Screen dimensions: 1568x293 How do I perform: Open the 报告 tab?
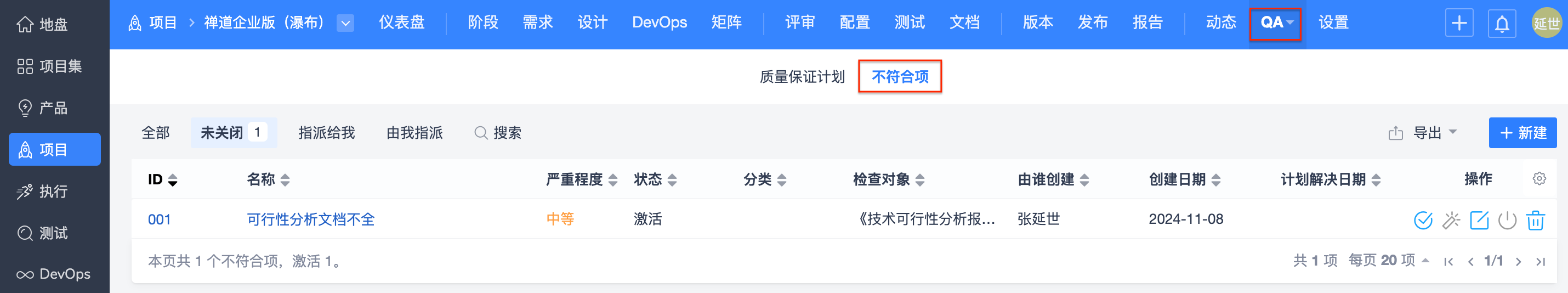1147,22
